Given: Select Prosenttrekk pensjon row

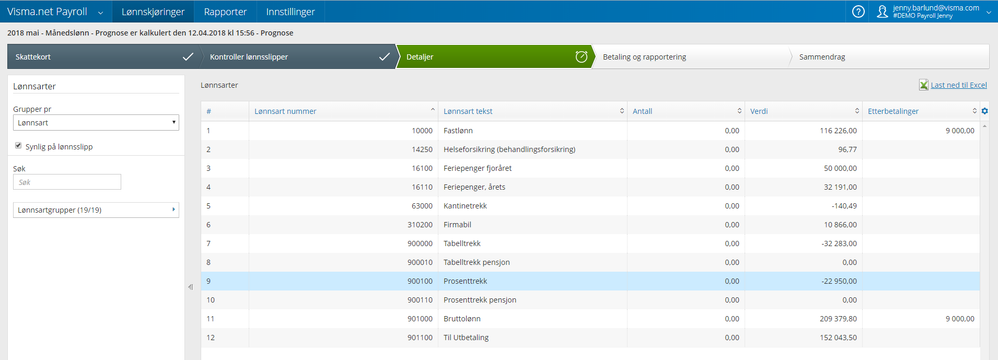Looking at the screenshot, I should coord(591,300).
